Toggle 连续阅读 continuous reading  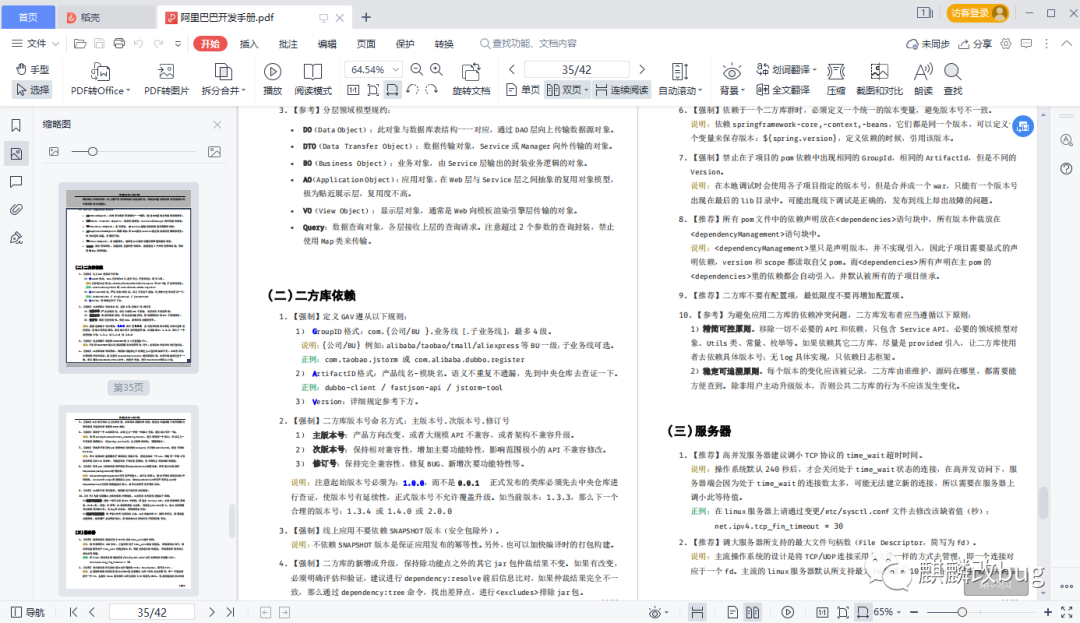[622, 90]
